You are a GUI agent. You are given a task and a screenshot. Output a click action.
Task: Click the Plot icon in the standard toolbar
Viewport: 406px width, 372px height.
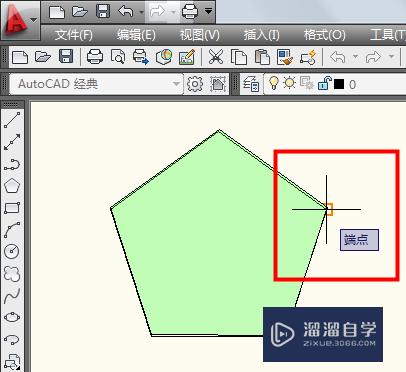tap(95, 56)
